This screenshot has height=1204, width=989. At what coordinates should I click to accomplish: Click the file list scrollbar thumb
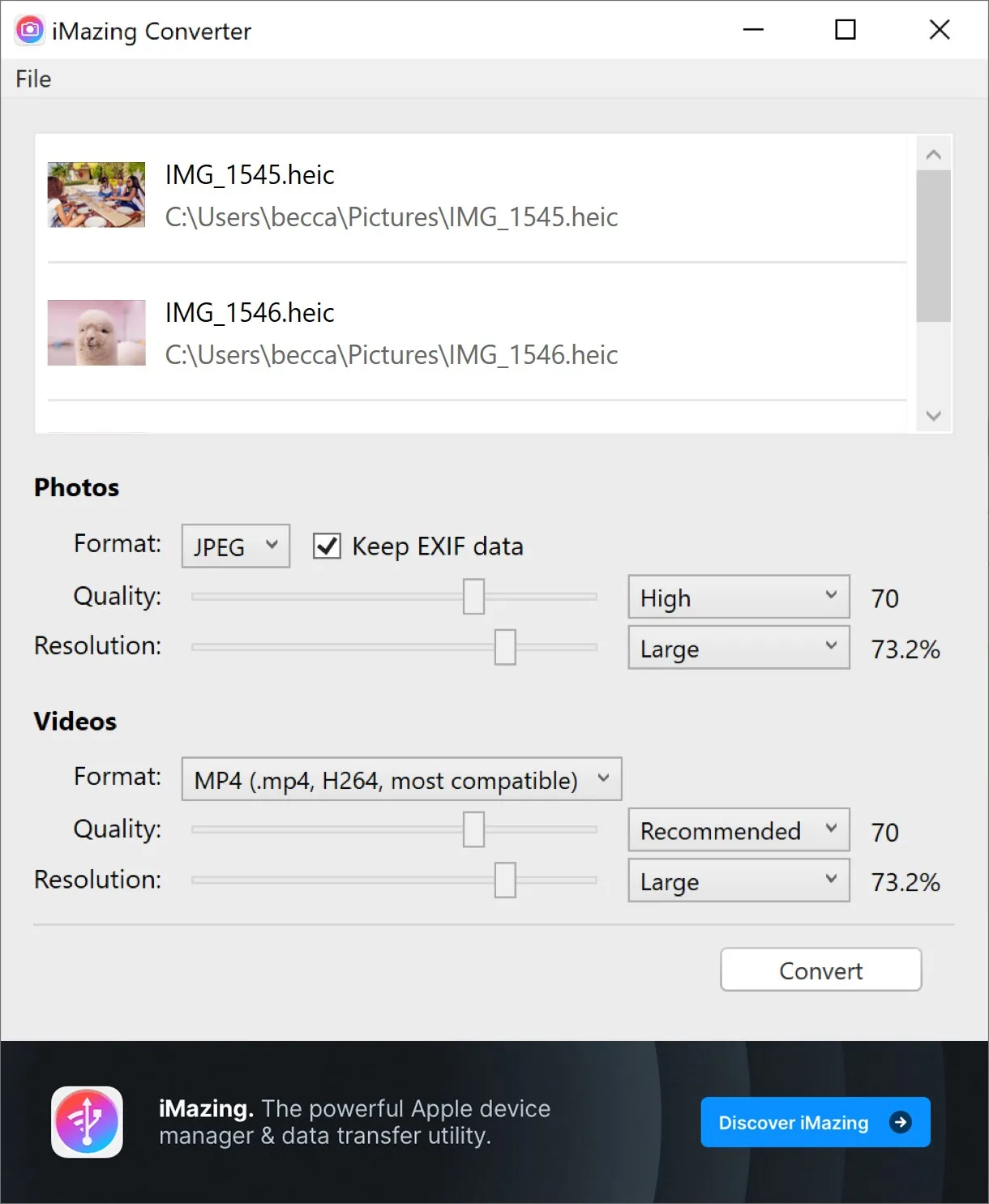(933, 246)
